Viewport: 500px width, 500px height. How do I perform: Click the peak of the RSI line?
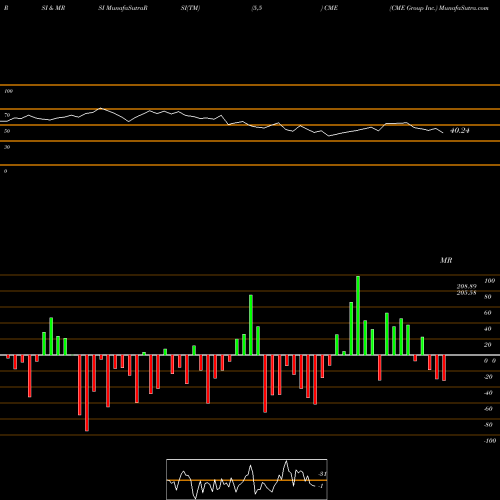101,108
